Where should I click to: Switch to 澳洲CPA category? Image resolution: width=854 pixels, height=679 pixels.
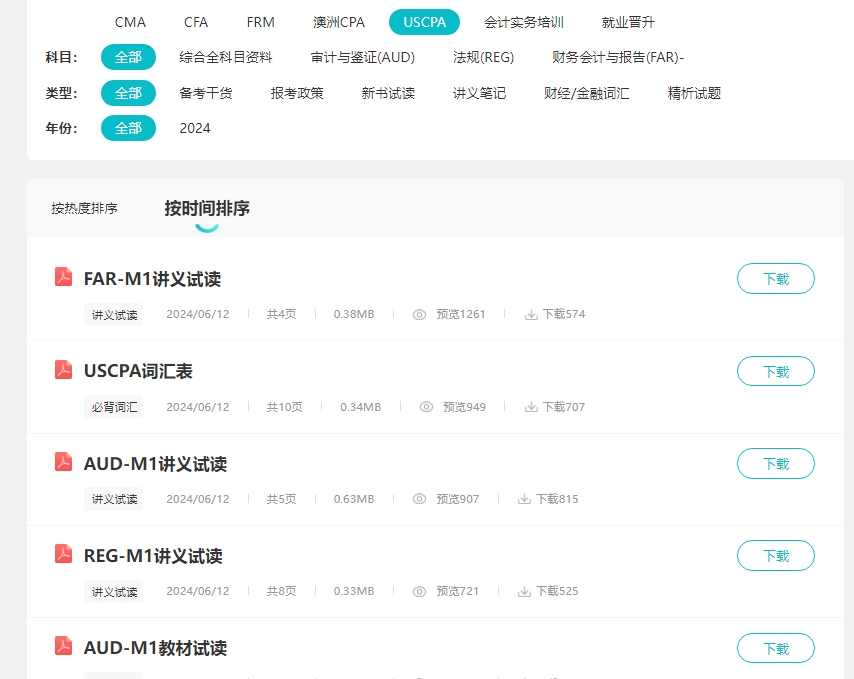coord(339,22)
